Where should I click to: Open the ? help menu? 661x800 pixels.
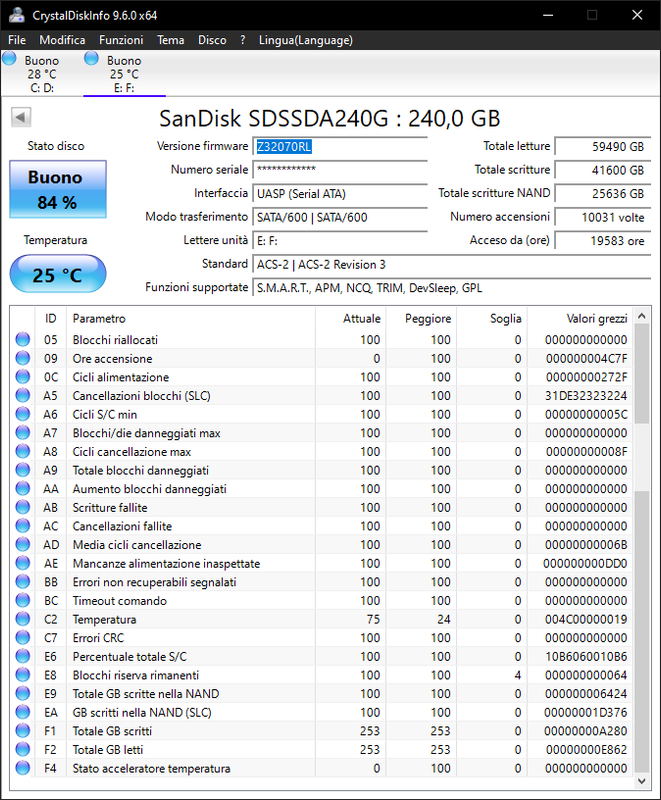tap(243, 40)
